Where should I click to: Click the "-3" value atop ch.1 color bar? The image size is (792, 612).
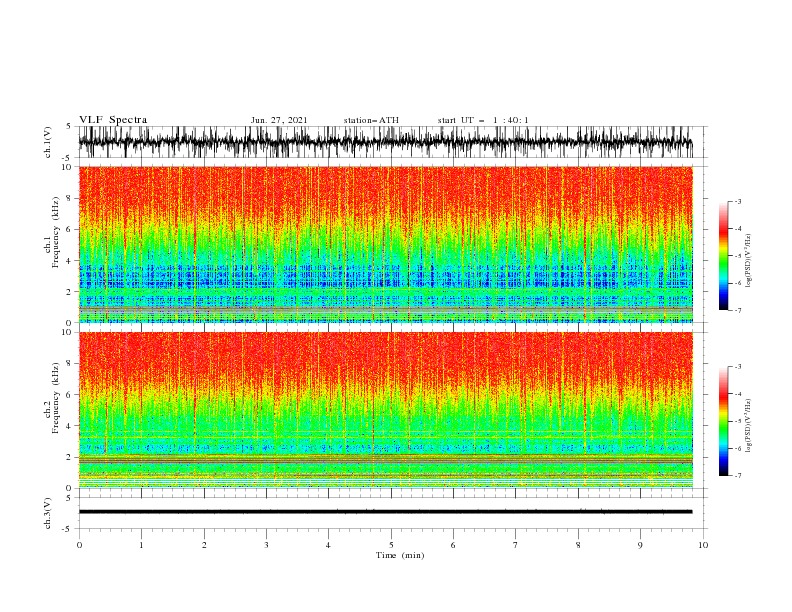[x=737, y=201]
